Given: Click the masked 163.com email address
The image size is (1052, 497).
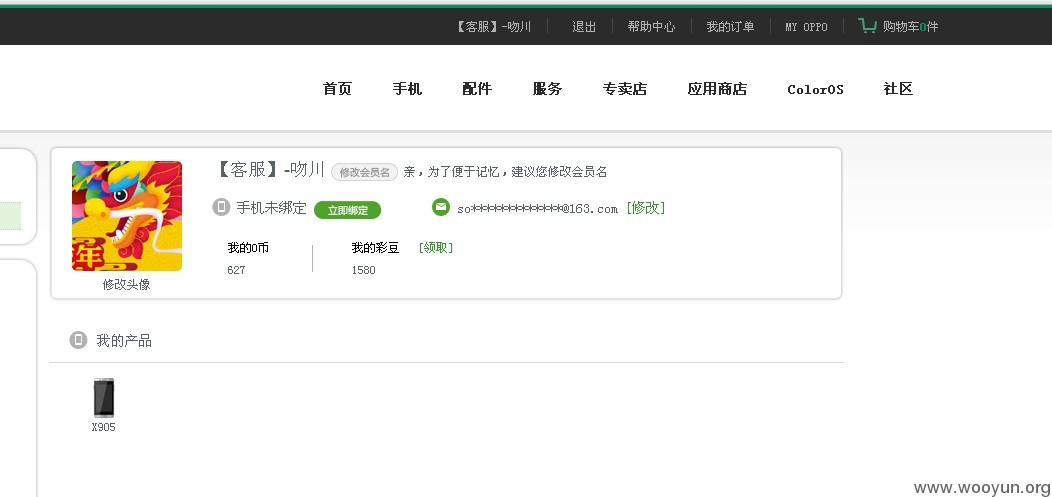Looking at the screenshot, I should point(537,209).
